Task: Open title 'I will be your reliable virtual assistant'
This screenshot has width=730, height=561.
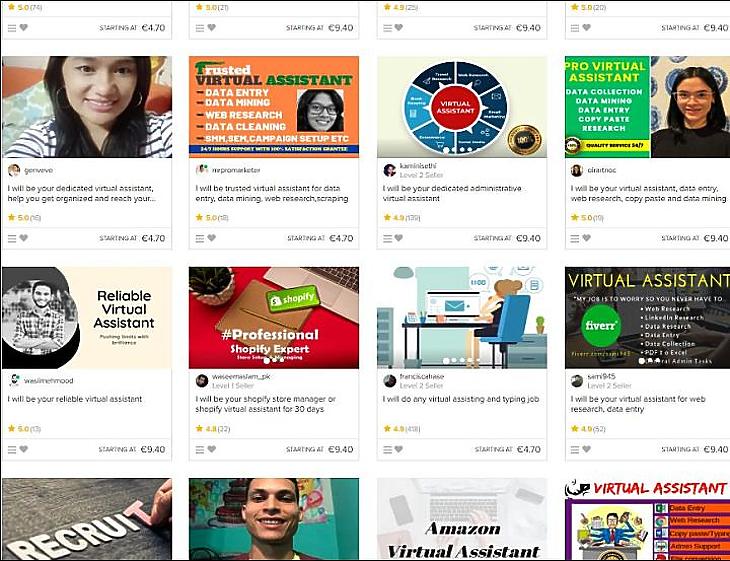Action: click(x=75, y=399)
